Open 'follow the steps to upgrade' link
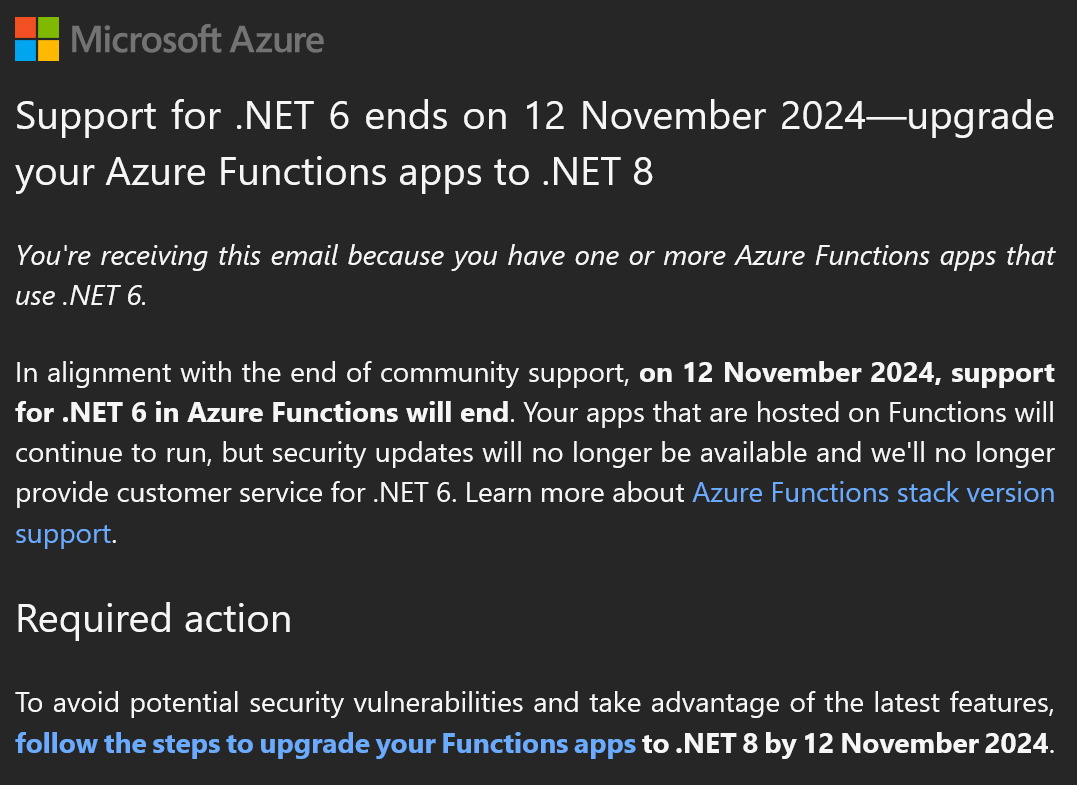Screen dimensions: 1077x785 pos(326,744)
